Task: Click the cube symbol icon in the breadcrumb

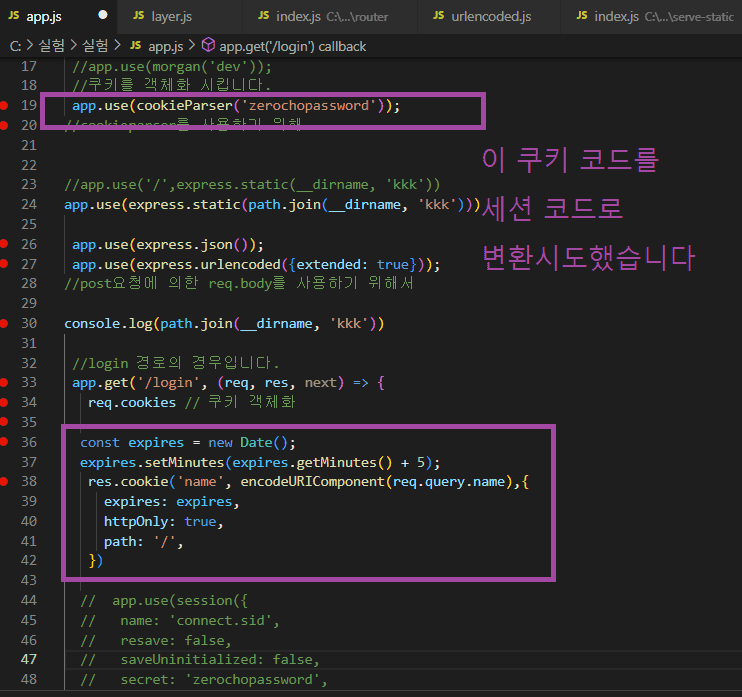Action: (208, 46)
